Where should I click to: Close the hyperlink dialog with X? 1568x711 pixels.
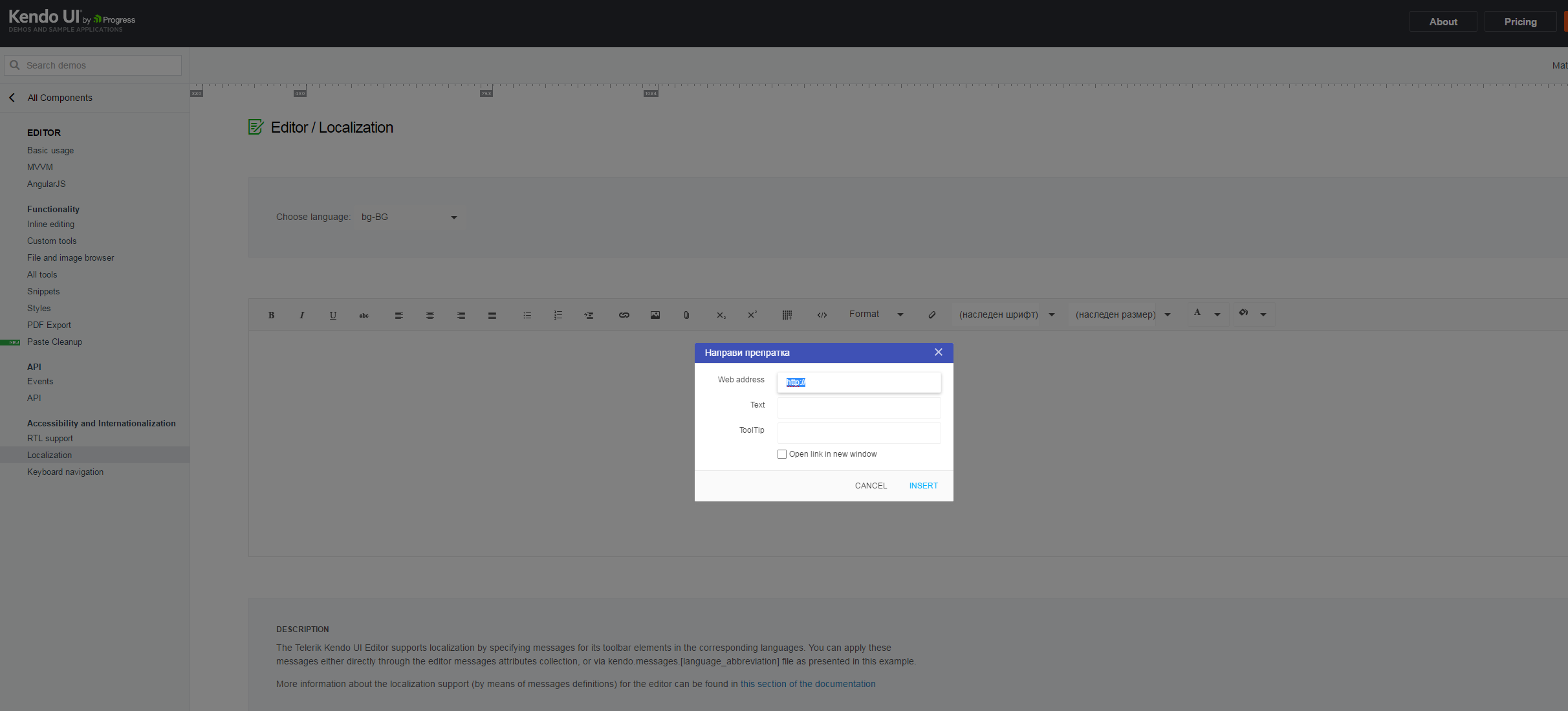click(x=938, y=352)
